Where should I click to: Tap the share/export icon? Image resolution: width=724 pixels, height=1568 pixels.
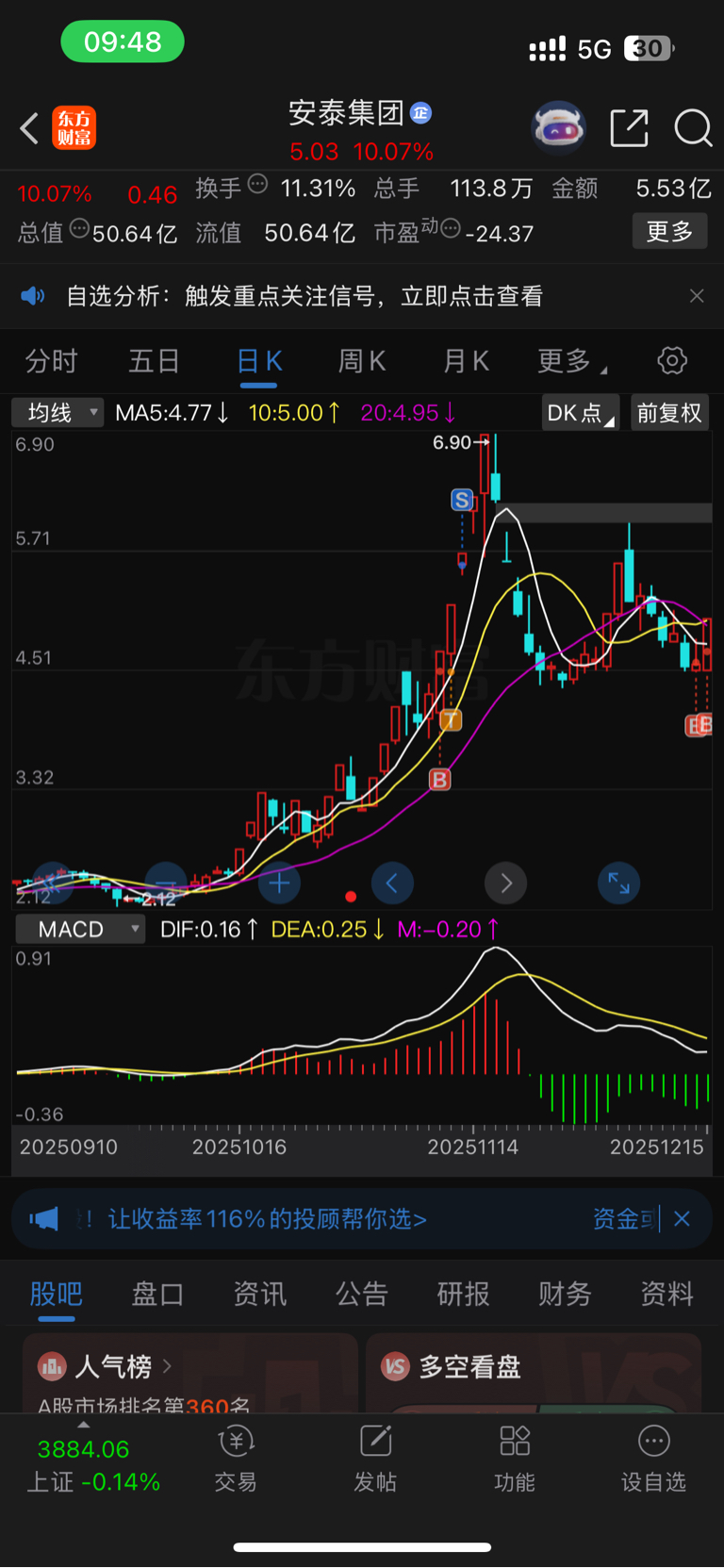pos(629,128)
